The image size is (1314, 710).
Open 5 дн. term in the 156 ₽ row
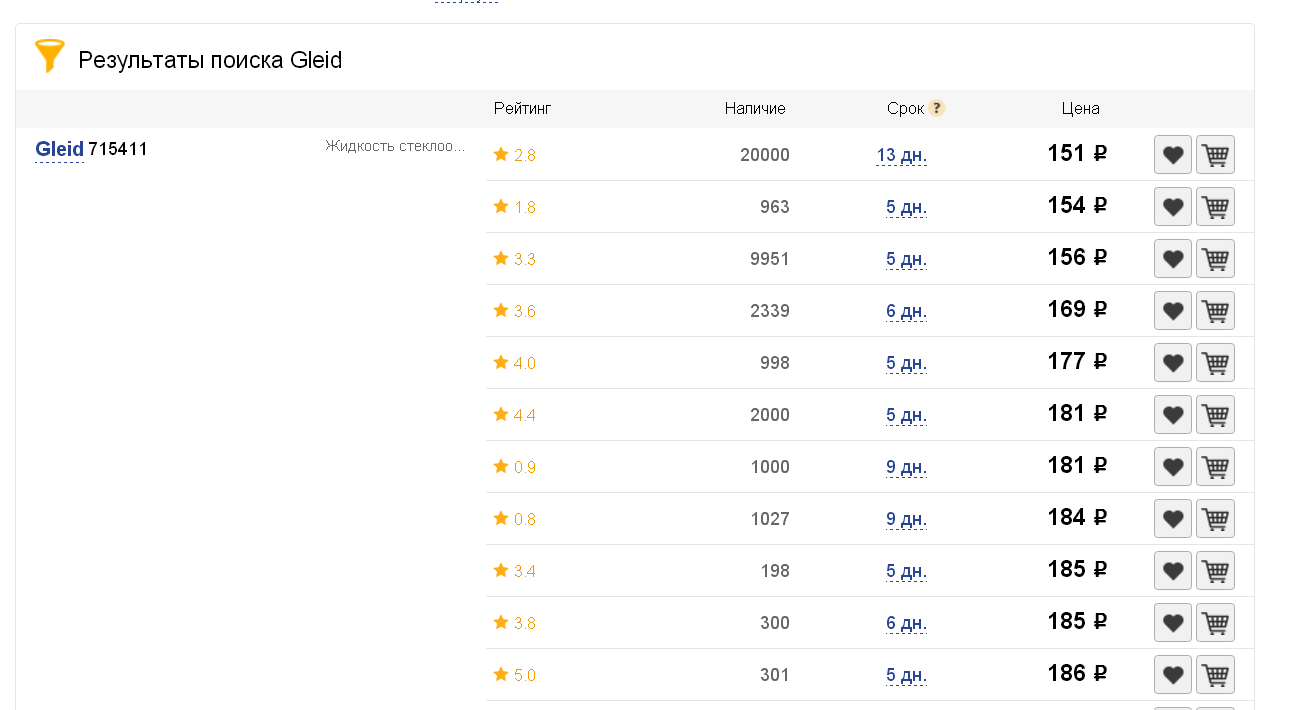point(906,259)
